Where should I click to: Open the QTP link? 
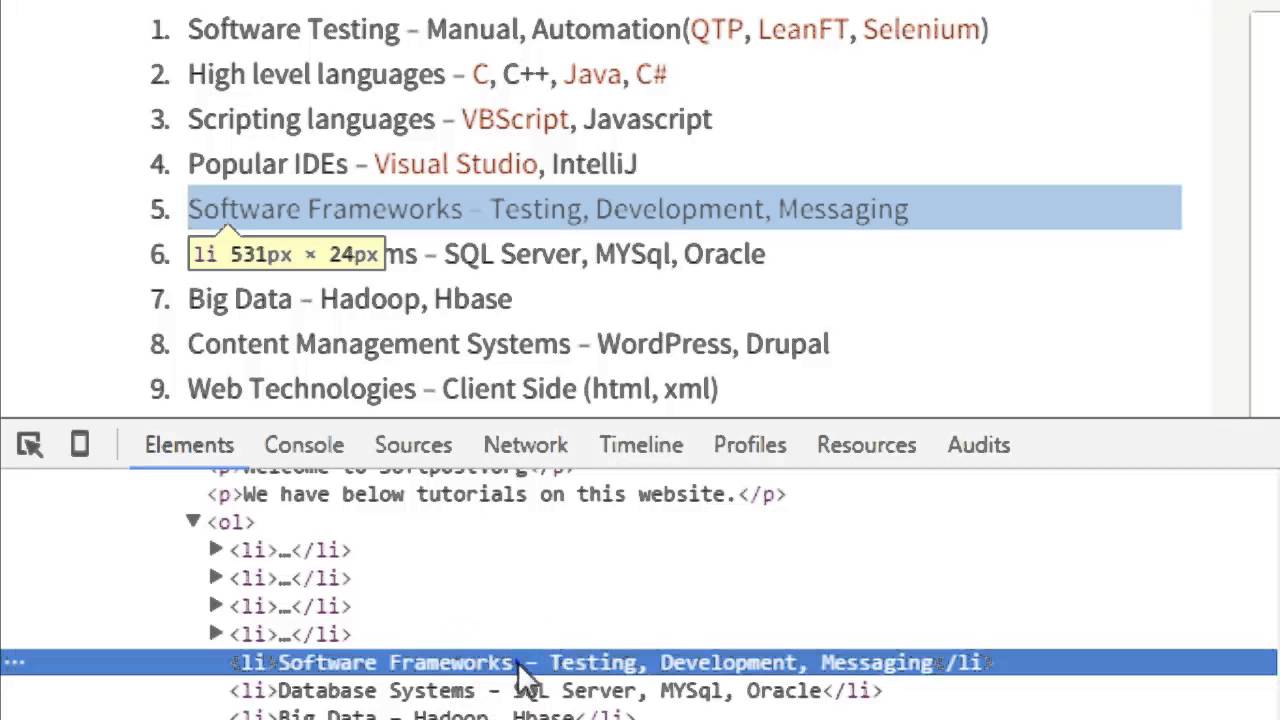pos(717,29)
